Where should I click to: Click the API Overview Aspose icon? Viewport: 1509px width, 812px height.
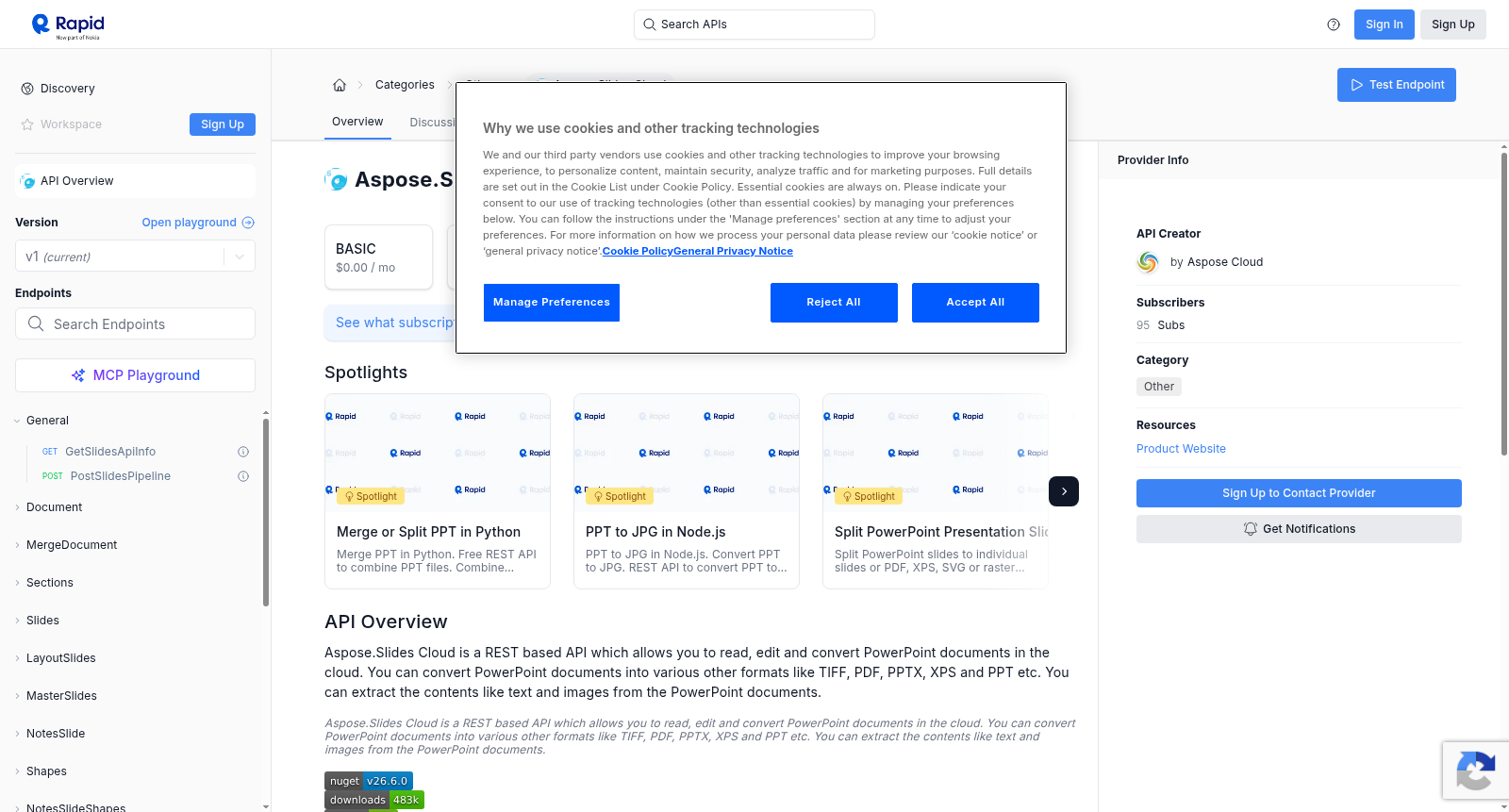[x=28, y=181]
